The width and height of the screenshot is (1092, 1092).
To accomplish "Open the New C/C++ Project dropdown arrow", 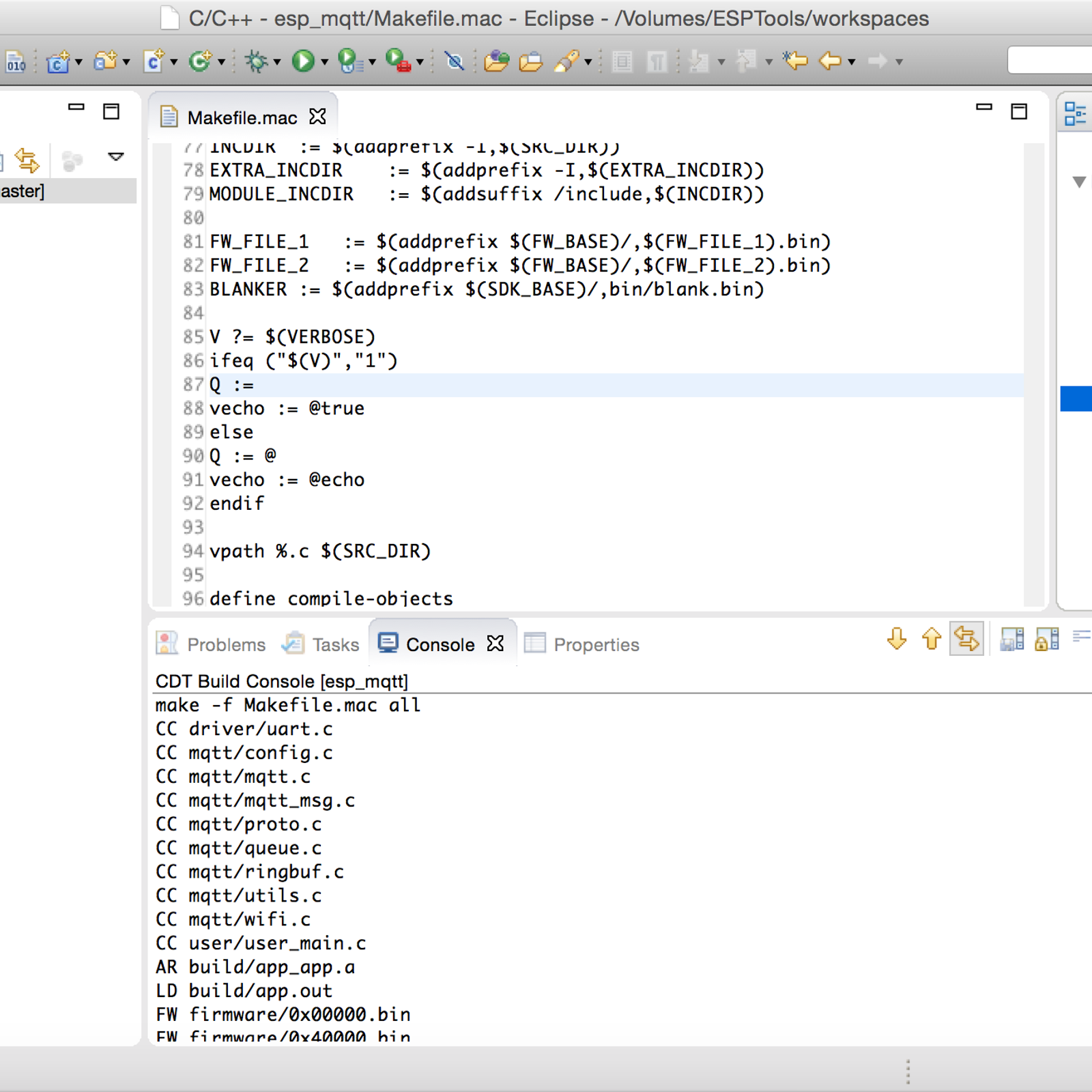I will pyautogui.click(x=79, y=63).
